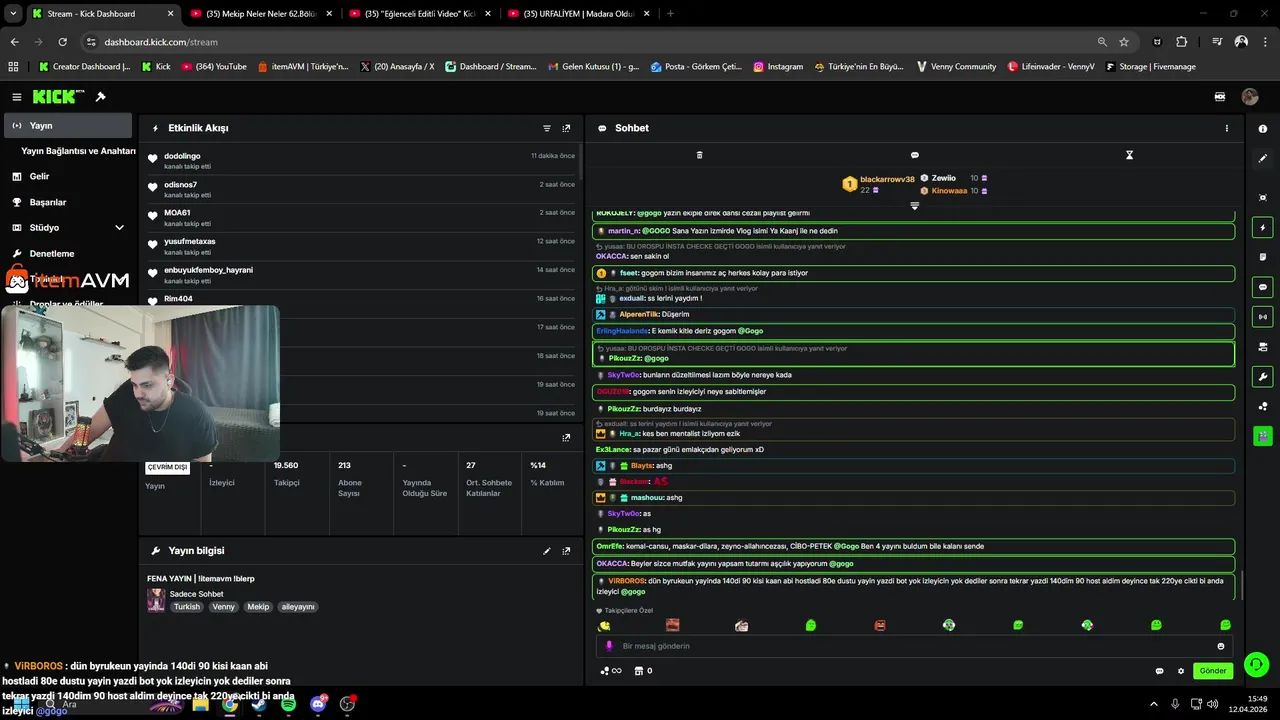Click the info icon in right sidebar

[x=1263, y=129]
